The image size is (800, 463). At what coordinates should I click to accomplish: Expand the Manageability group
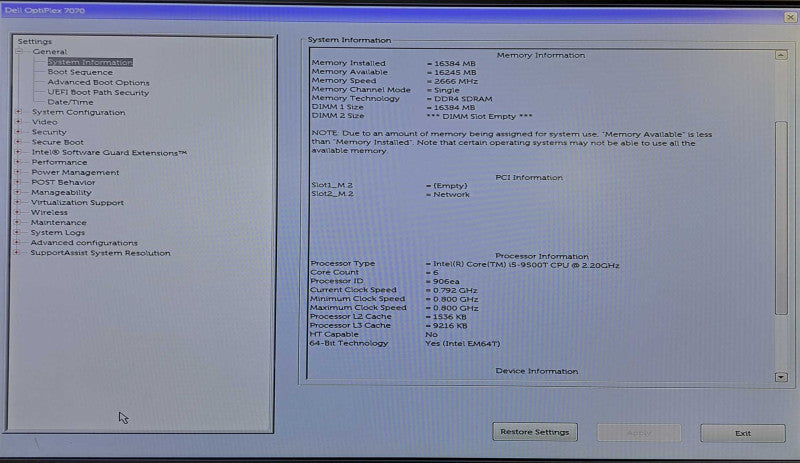18,192
